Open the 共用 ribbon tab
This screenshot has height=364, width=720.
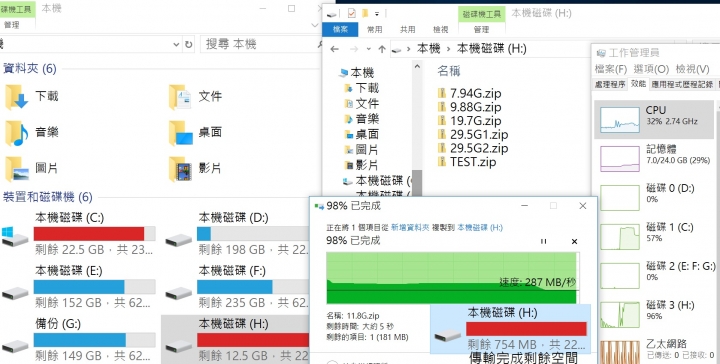coord(407,29)
